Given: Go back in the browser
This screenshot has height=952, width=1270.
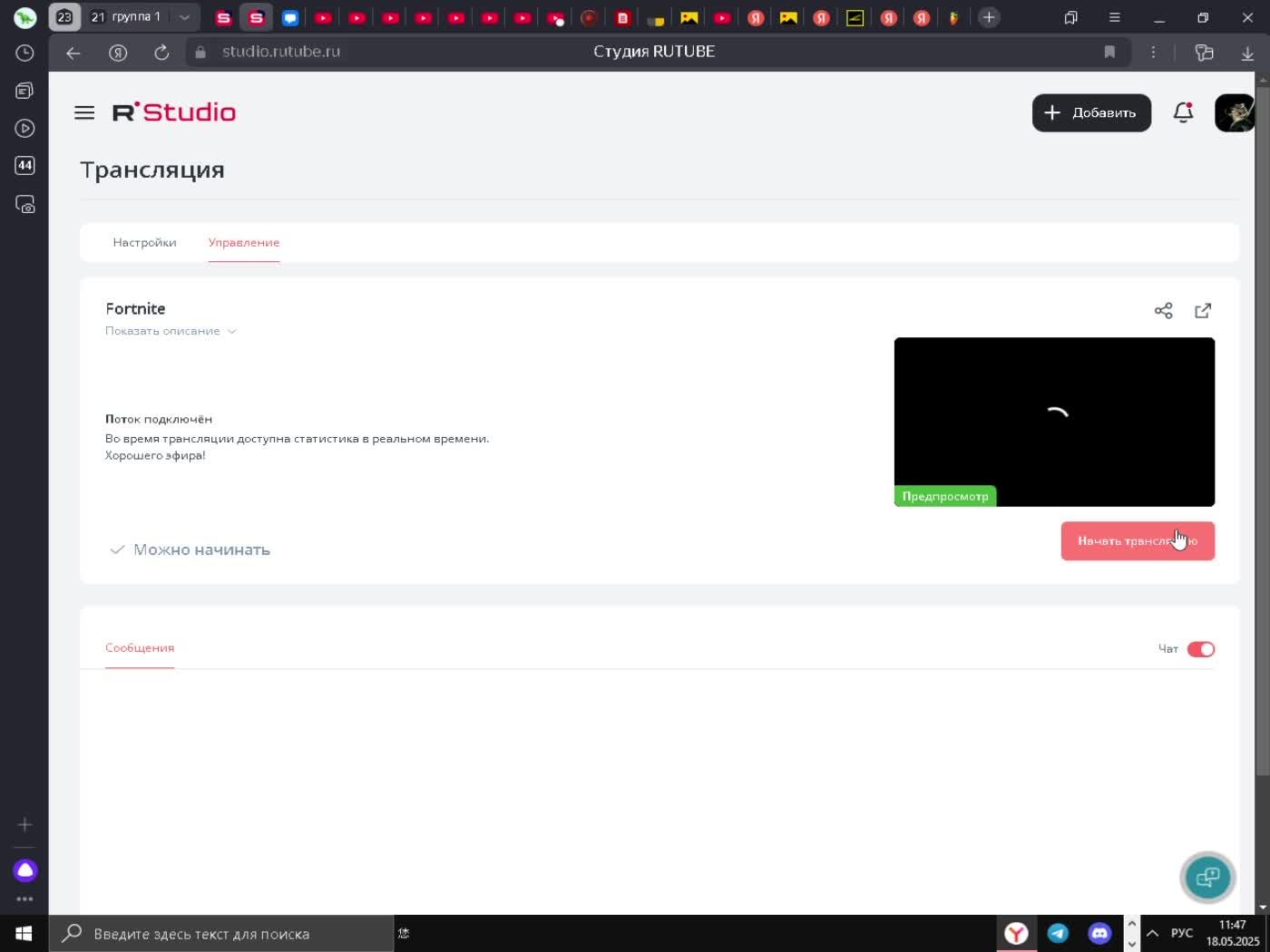Looking at the screenshot, I should coord(73,53).
